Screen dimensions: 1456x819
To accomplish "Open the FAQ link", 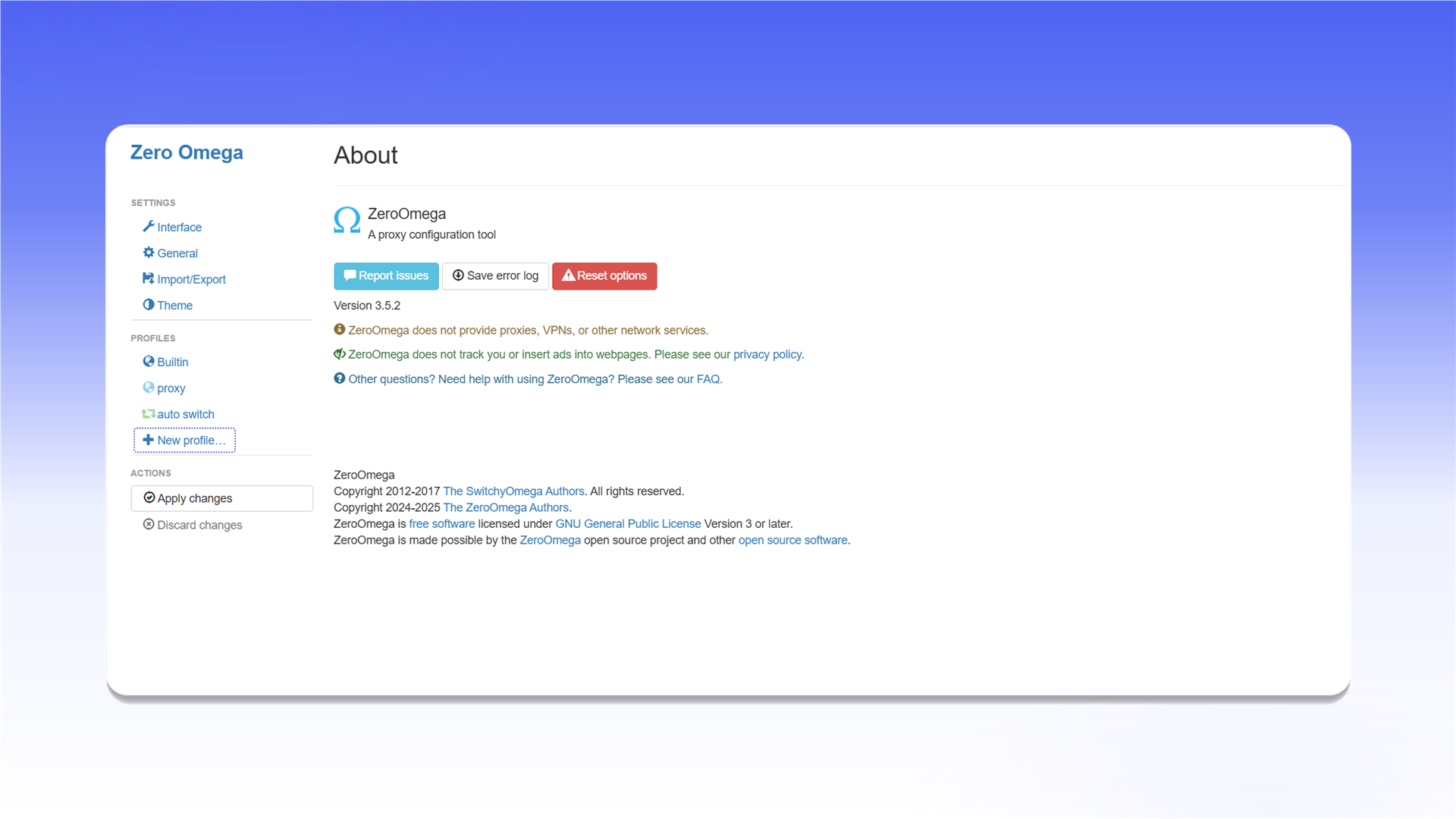I will (708, 379).
